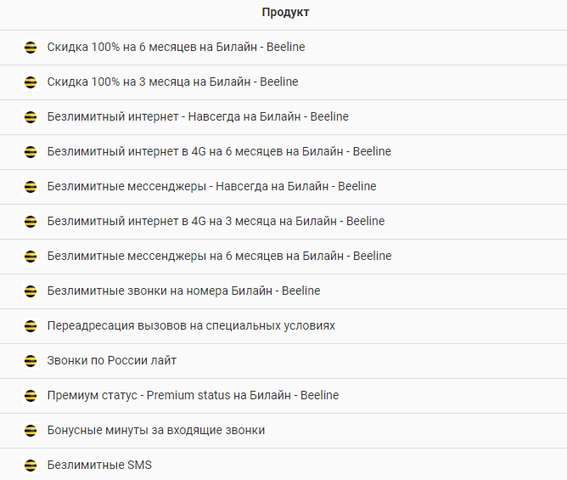
Task: Open Безлимитный интернет в 4G на 6 месяцев
Action: [x=219, y=151]
